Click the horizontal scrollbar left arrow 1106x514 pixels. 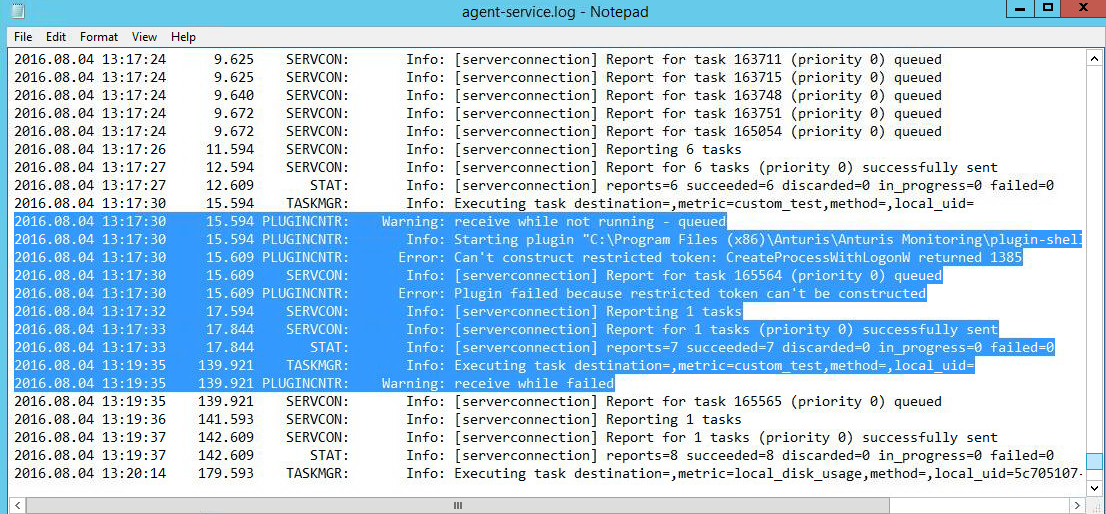pyautogui.click(x=17, y=505)
